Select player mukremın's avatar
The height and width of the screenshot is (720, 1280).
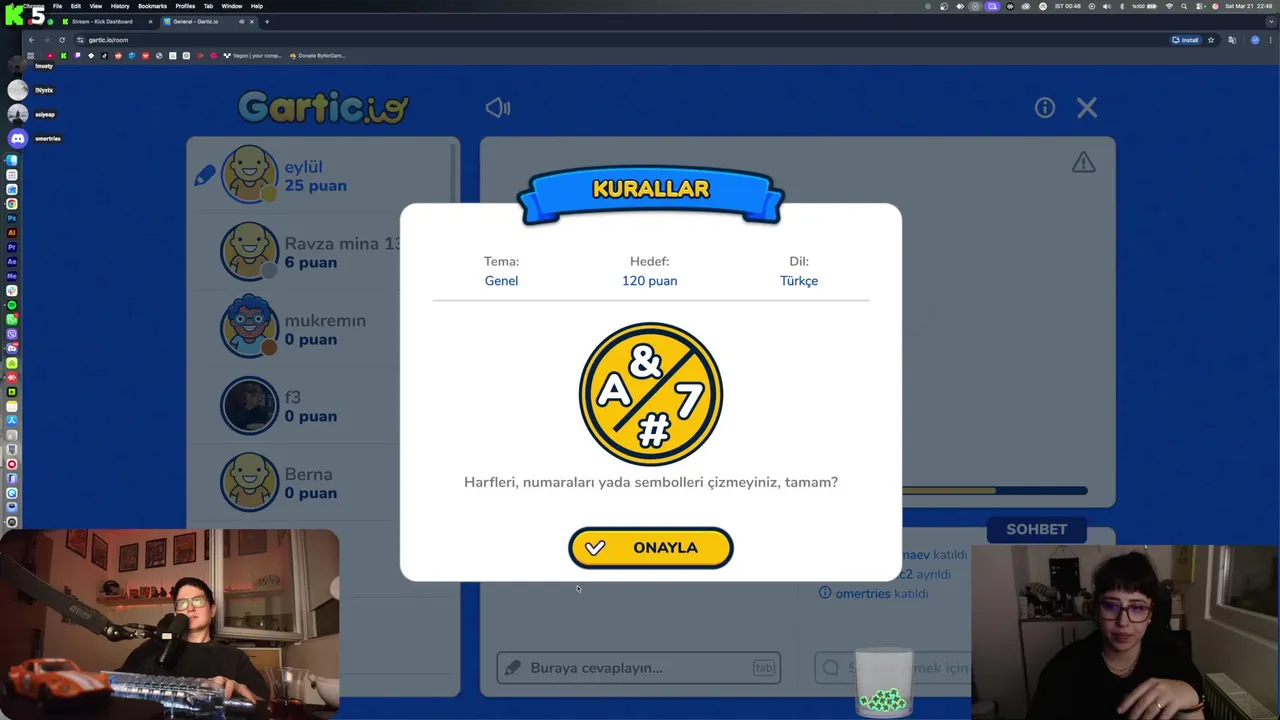pyautogui.click(x=249, y=327)
